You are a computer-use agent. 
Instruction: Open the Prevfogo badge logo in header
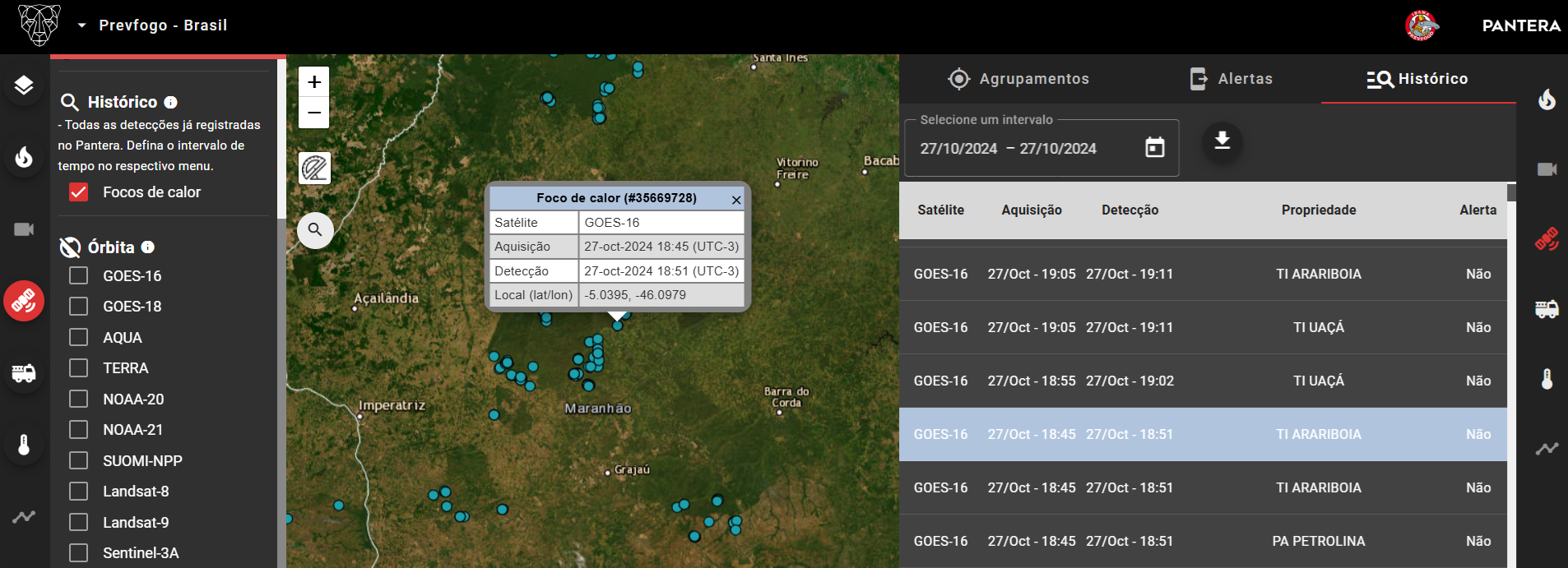click(x=1422, y=25)
